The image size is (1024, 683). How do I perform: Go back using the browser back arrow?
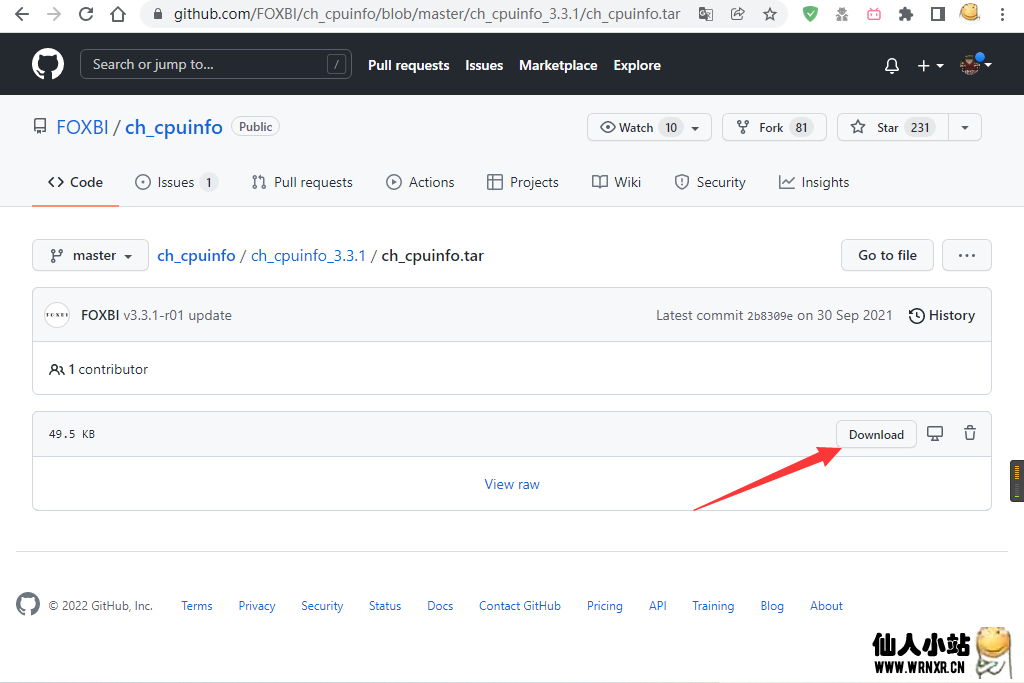click(22, 14)
